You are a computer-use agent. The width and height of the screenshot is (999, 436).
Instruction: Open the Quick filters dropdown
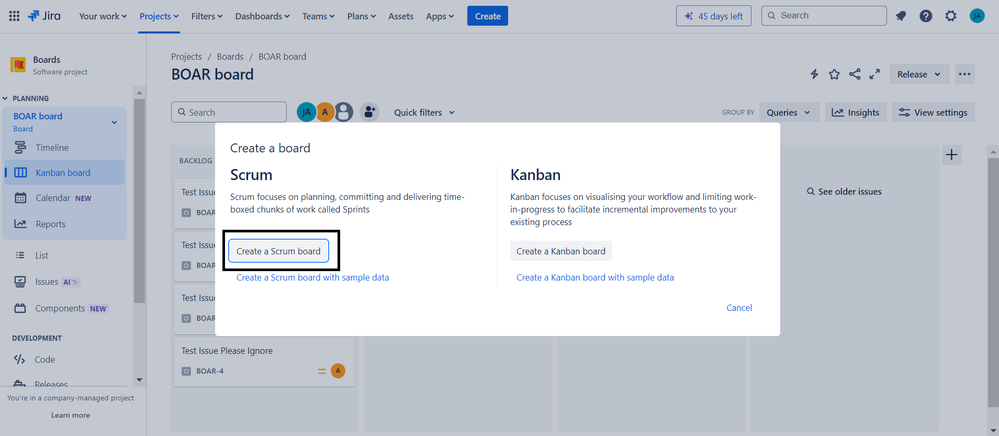tap(424, 112)
